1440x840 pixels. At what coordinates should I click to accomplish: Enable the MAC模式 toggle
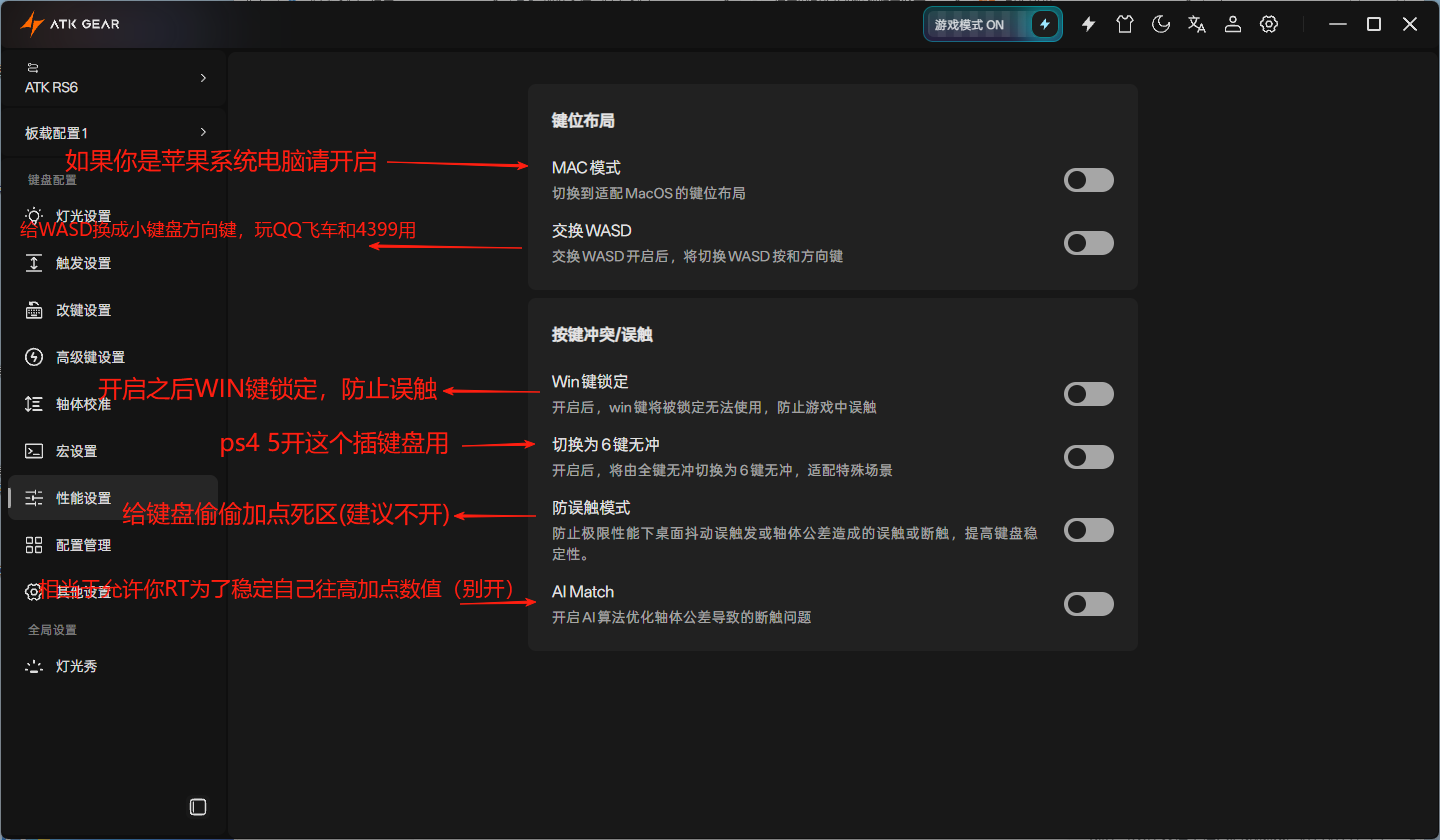click(x=1088, y=180)
